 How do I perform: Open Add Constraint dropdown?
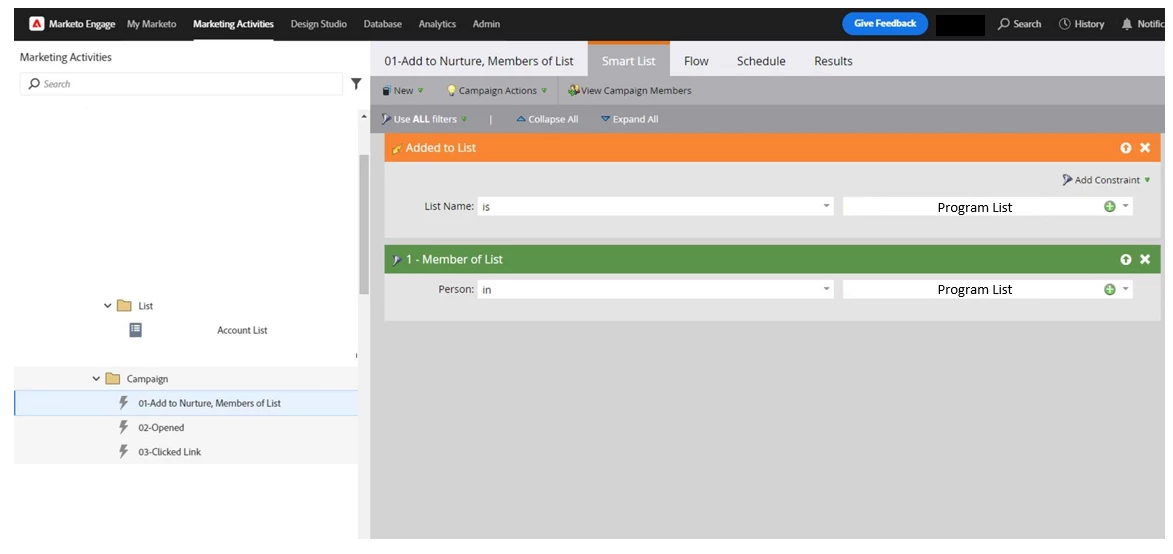[1106, 179]
